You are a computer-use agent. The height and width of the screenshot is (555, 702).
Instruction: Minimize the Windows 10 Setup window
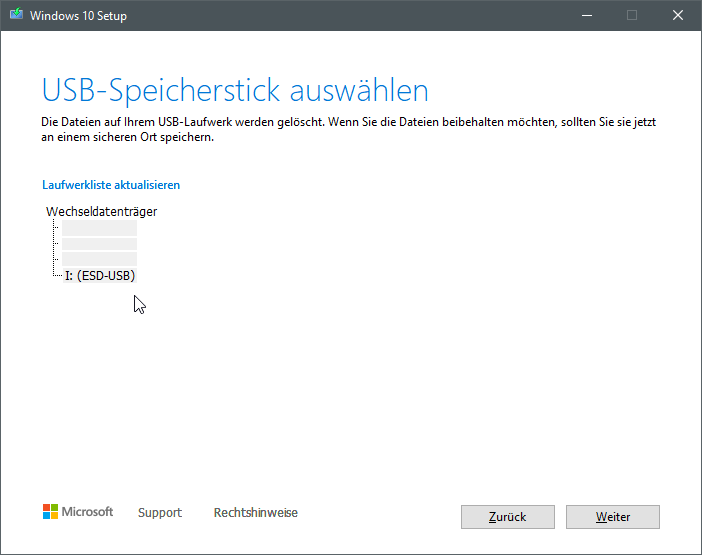coord(586,16)
